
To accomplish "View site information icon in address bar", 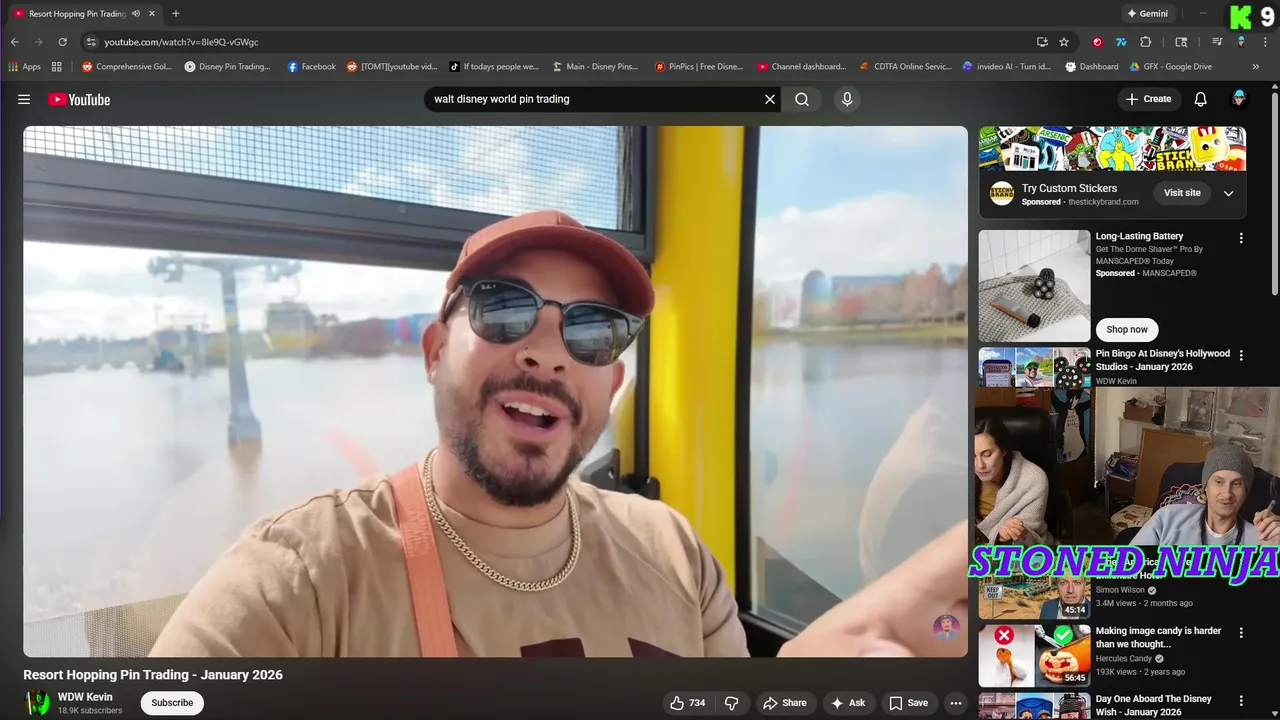I will (91, 42).
